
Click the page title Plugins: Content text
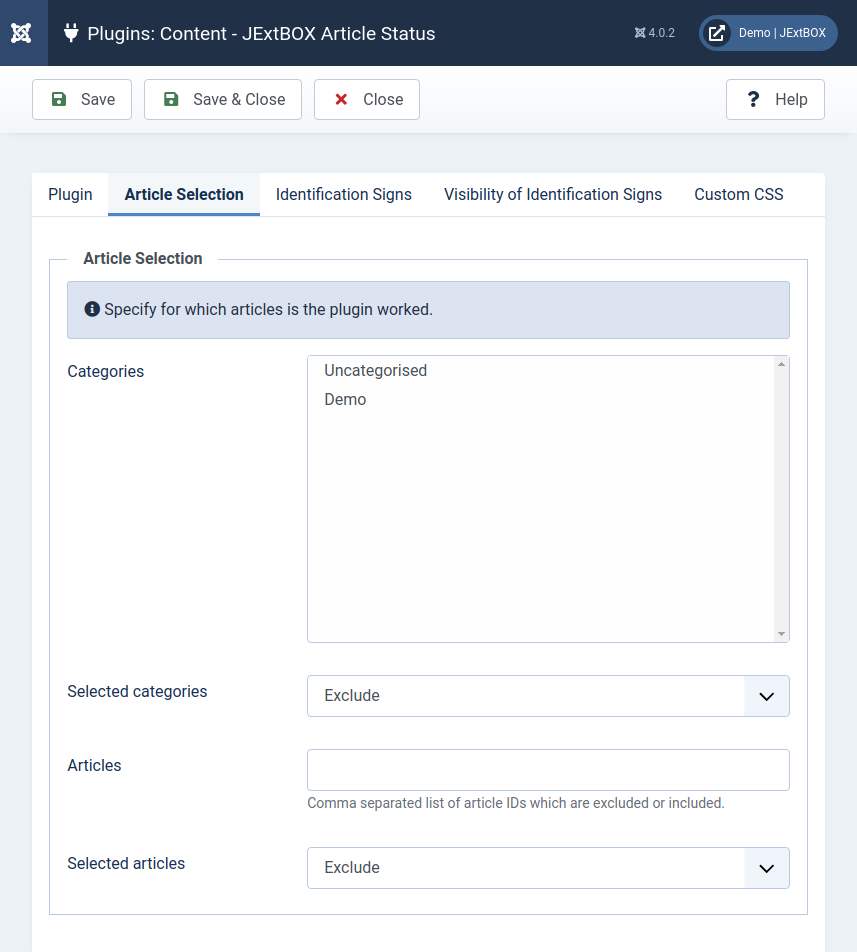[x=261, y=33]
